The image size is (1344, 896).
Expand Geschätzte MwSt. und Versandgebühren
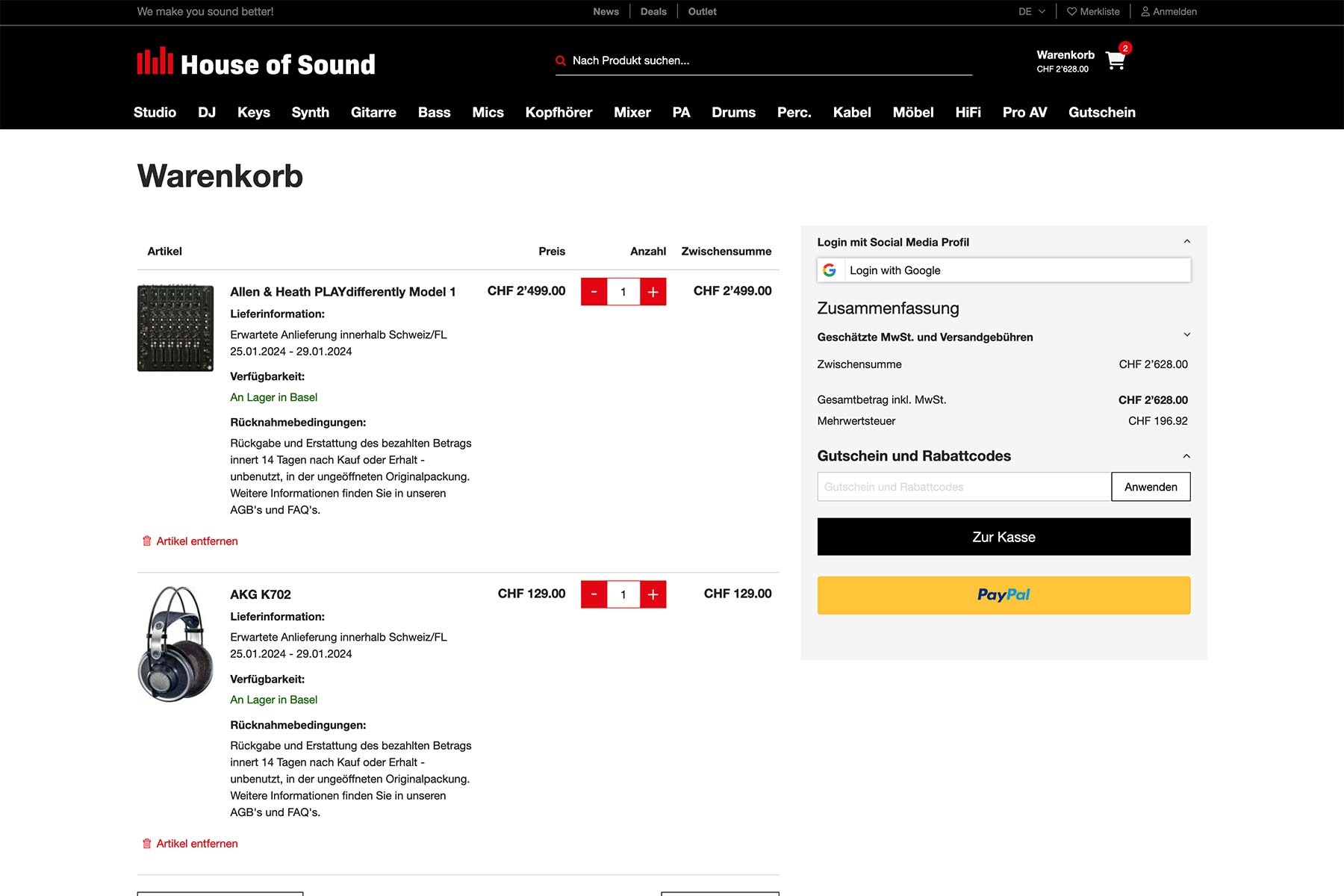click(1186, 335)
